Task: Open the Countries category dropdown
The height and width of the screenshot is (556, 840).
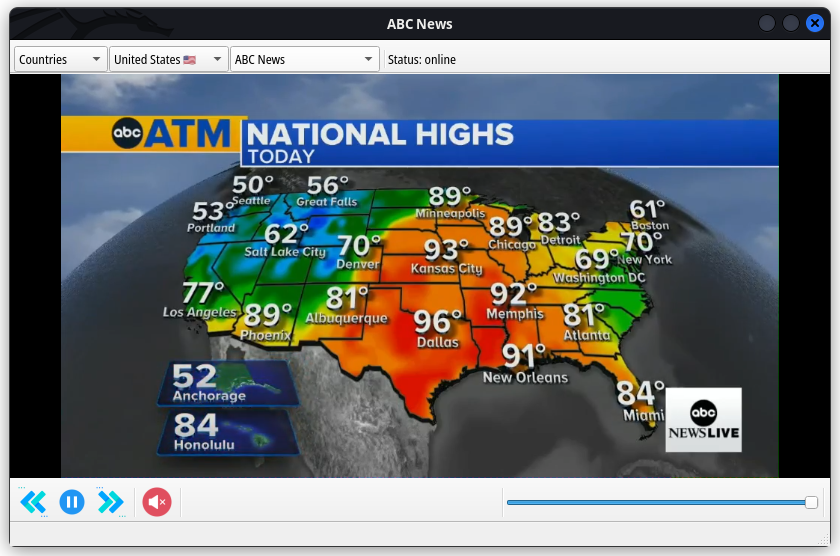Action: [x=59, y=59]
